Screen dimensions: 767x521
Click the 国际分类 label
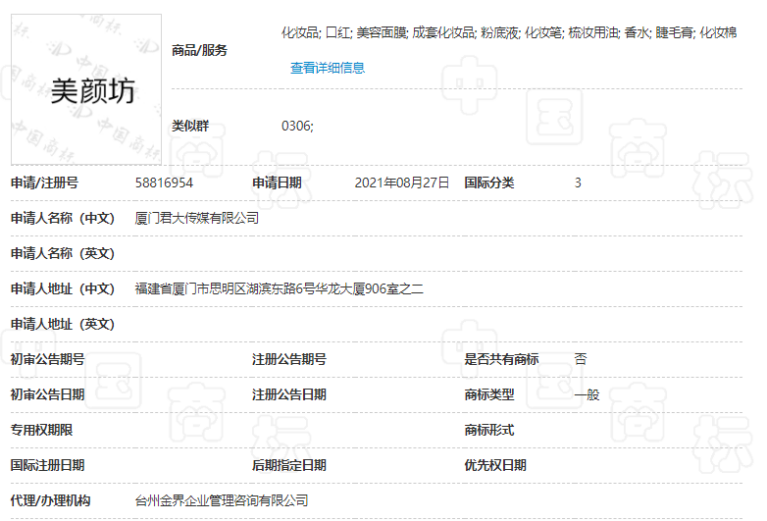489,183
